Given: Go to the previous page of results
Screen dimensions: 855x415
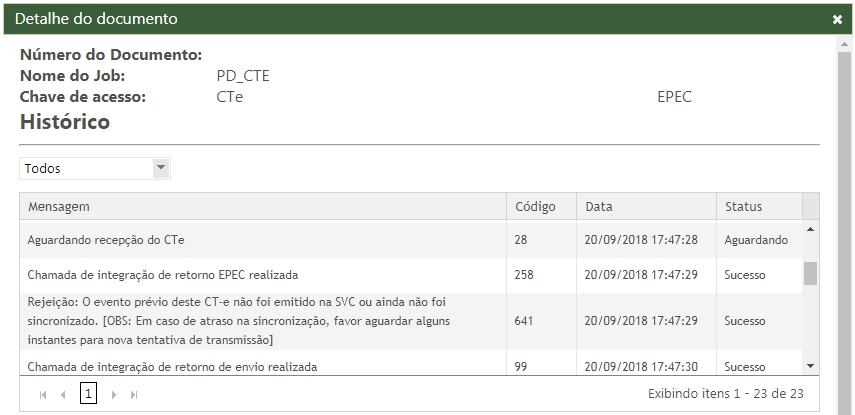Looking at the screenshot, I should click(x=63, y=394).
